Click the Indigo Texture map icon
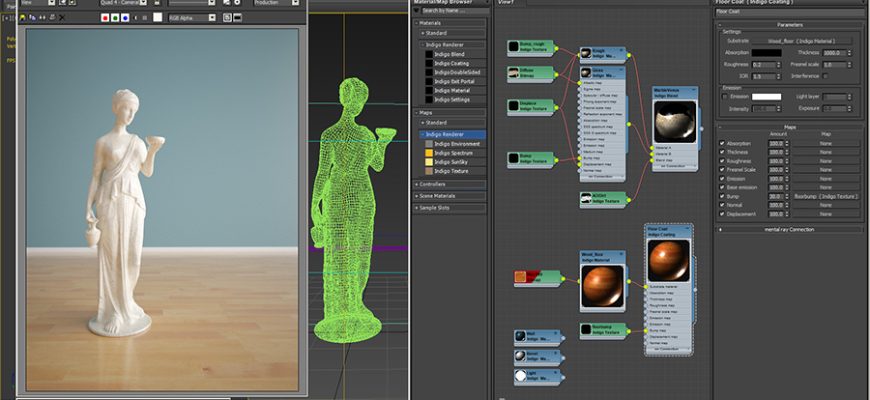The width and height of the screenshot is (870, 400). coord(429,171)
